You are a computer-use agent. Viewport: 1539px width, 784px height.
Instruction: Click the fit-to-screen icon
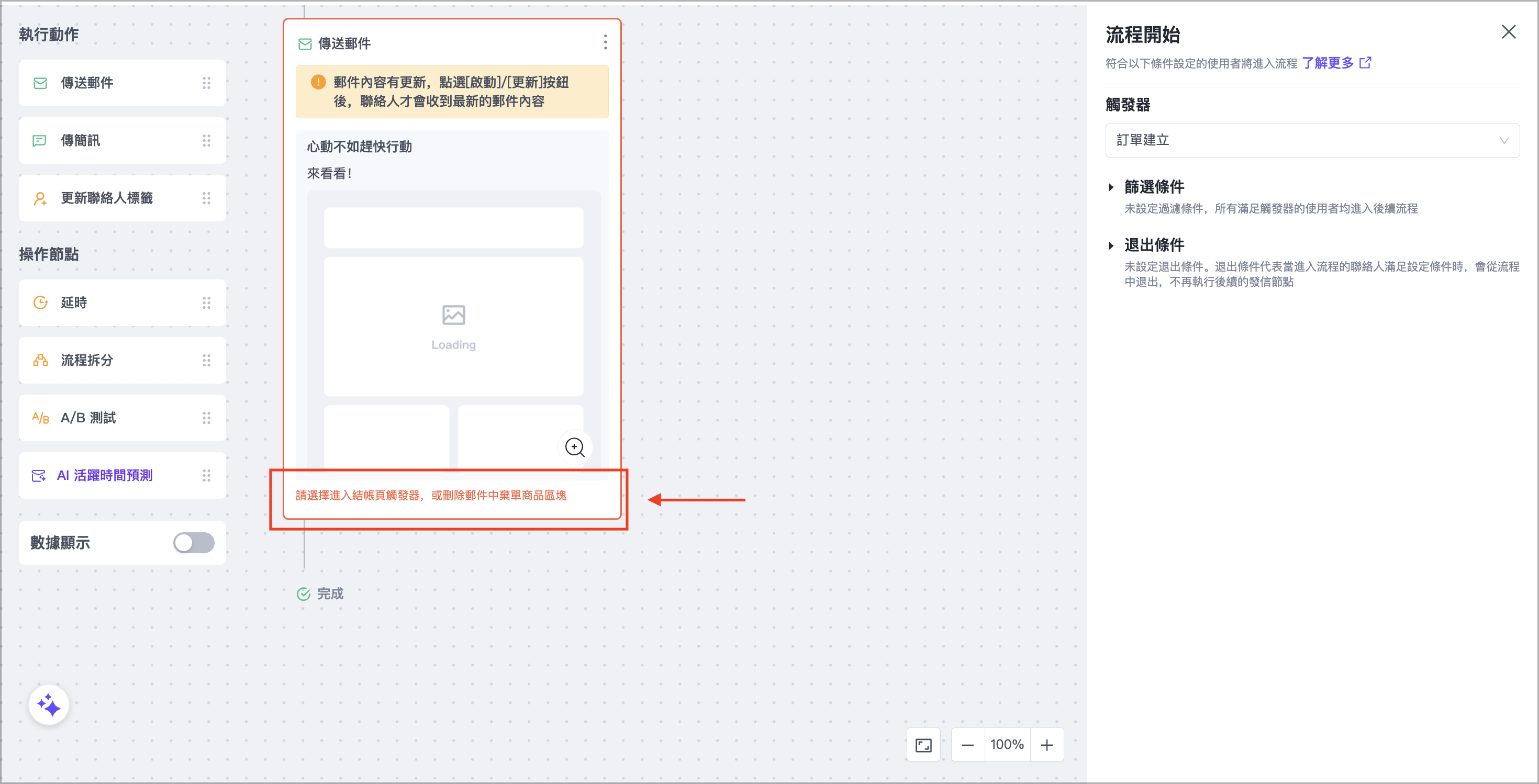[x=923, y=745]
